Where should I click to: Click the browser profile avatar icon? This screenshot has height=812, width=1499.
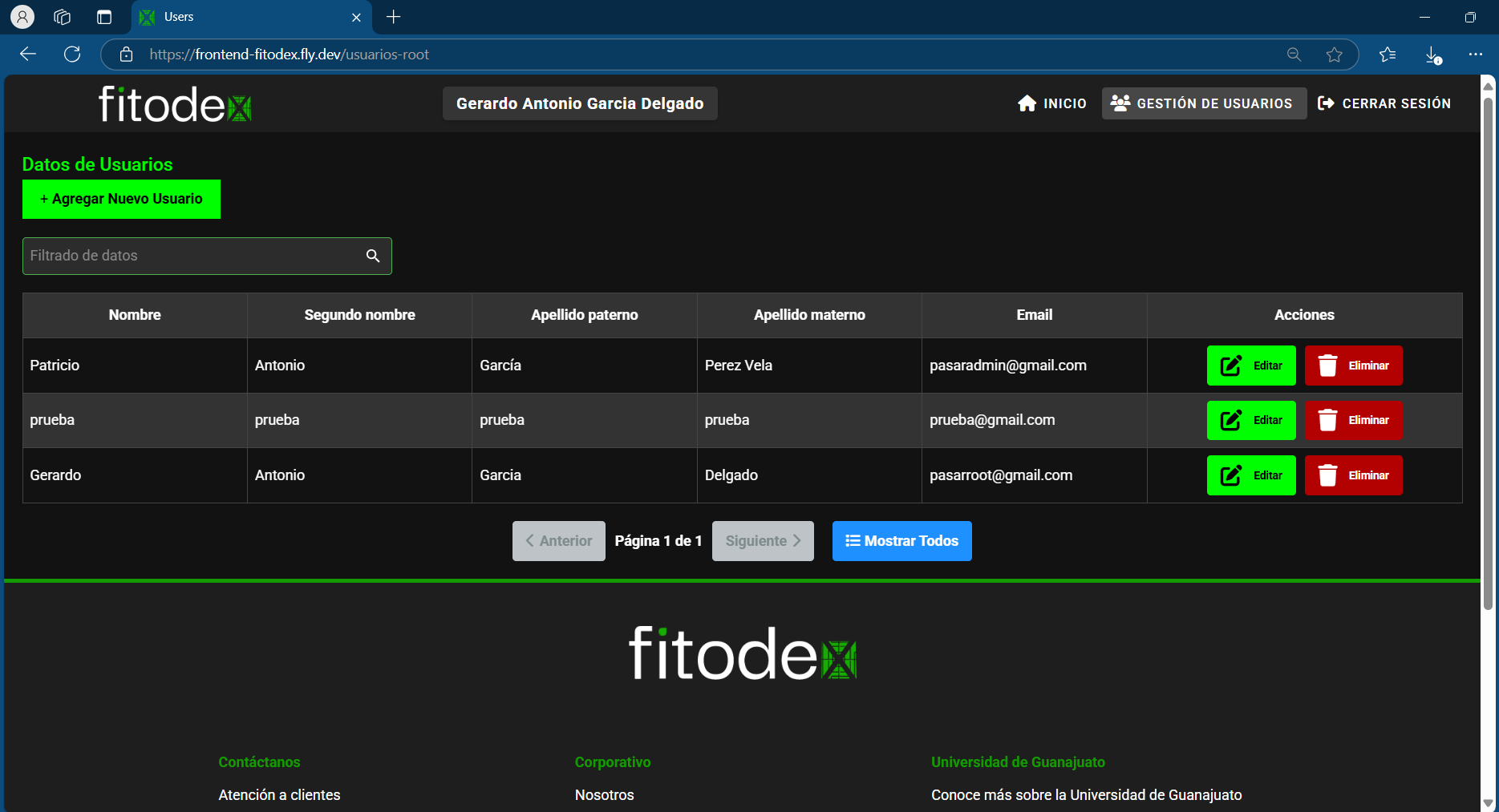(22, 17)
